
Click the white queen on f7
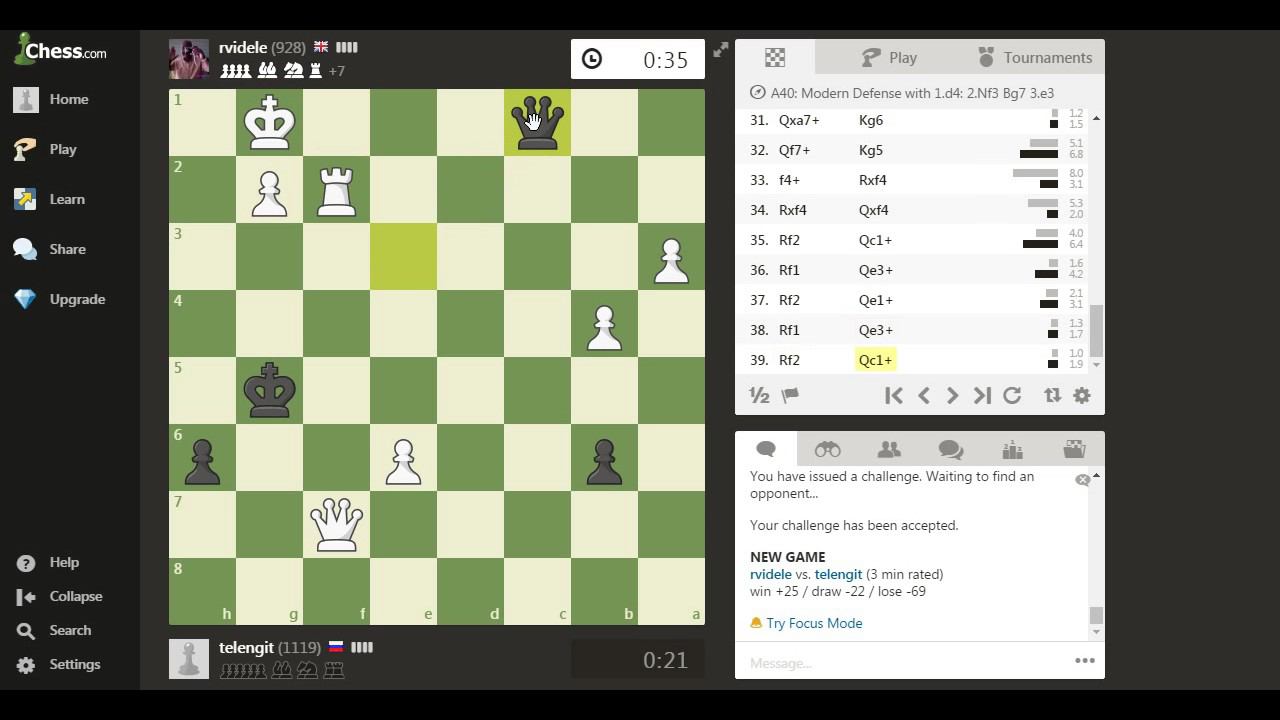pyautogui.click(x=336, y=524)
